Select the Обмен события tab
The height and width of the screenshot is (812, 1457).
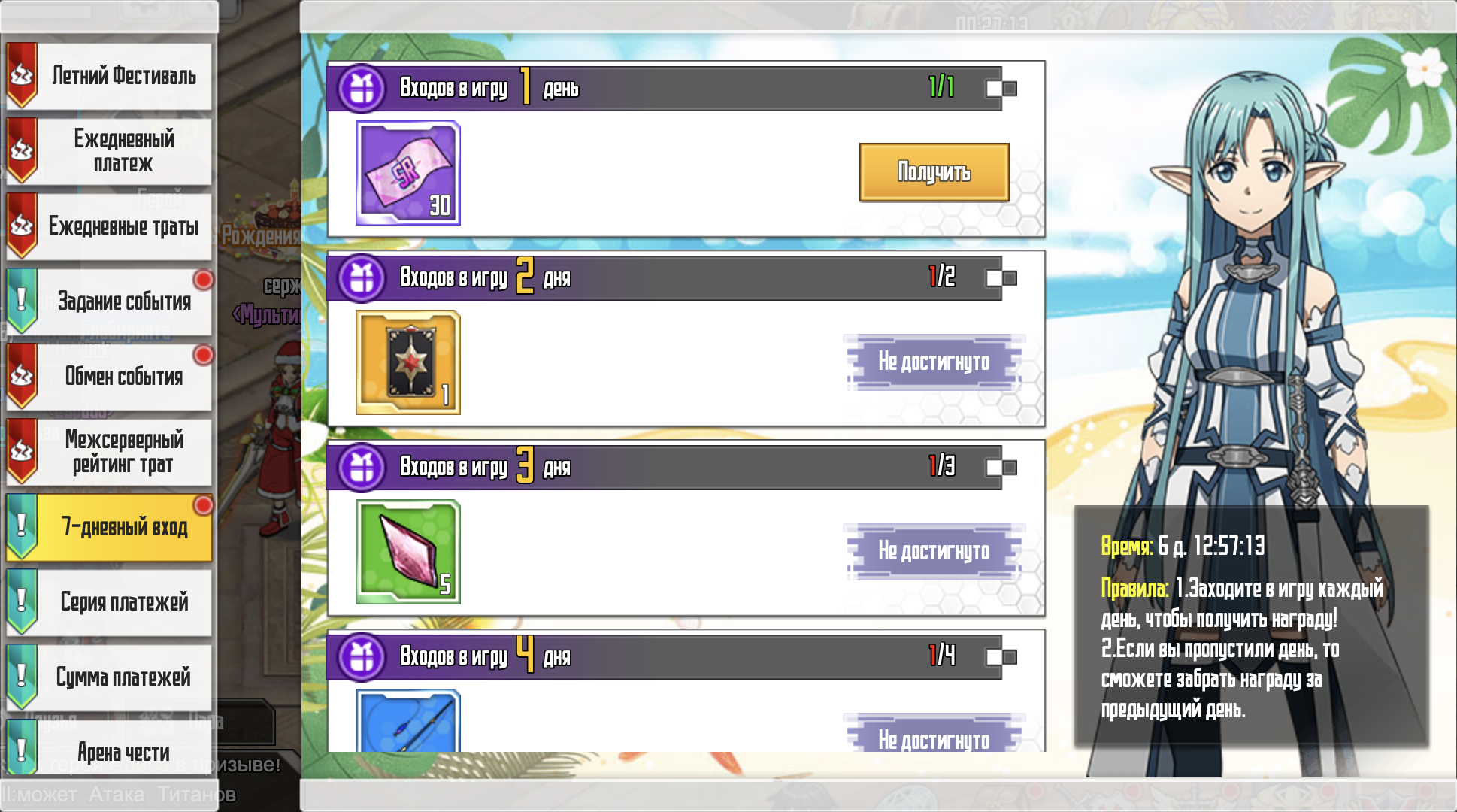109,377
